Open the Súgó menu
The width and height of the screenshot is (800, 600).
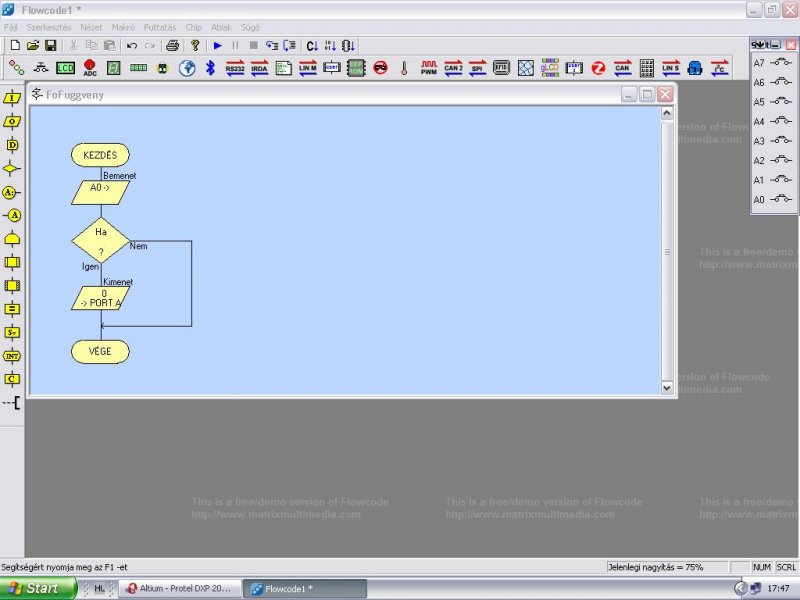(x=250, y=28)
